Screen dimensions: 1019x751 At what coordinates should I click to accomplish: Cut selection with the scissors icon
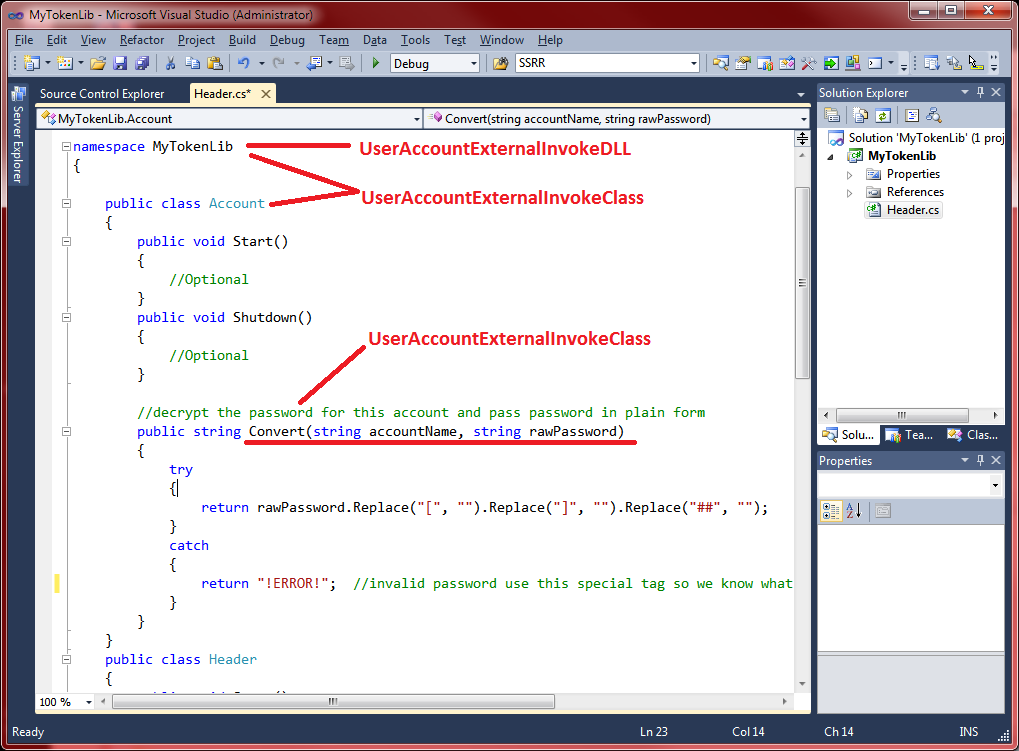pos(170,63)
